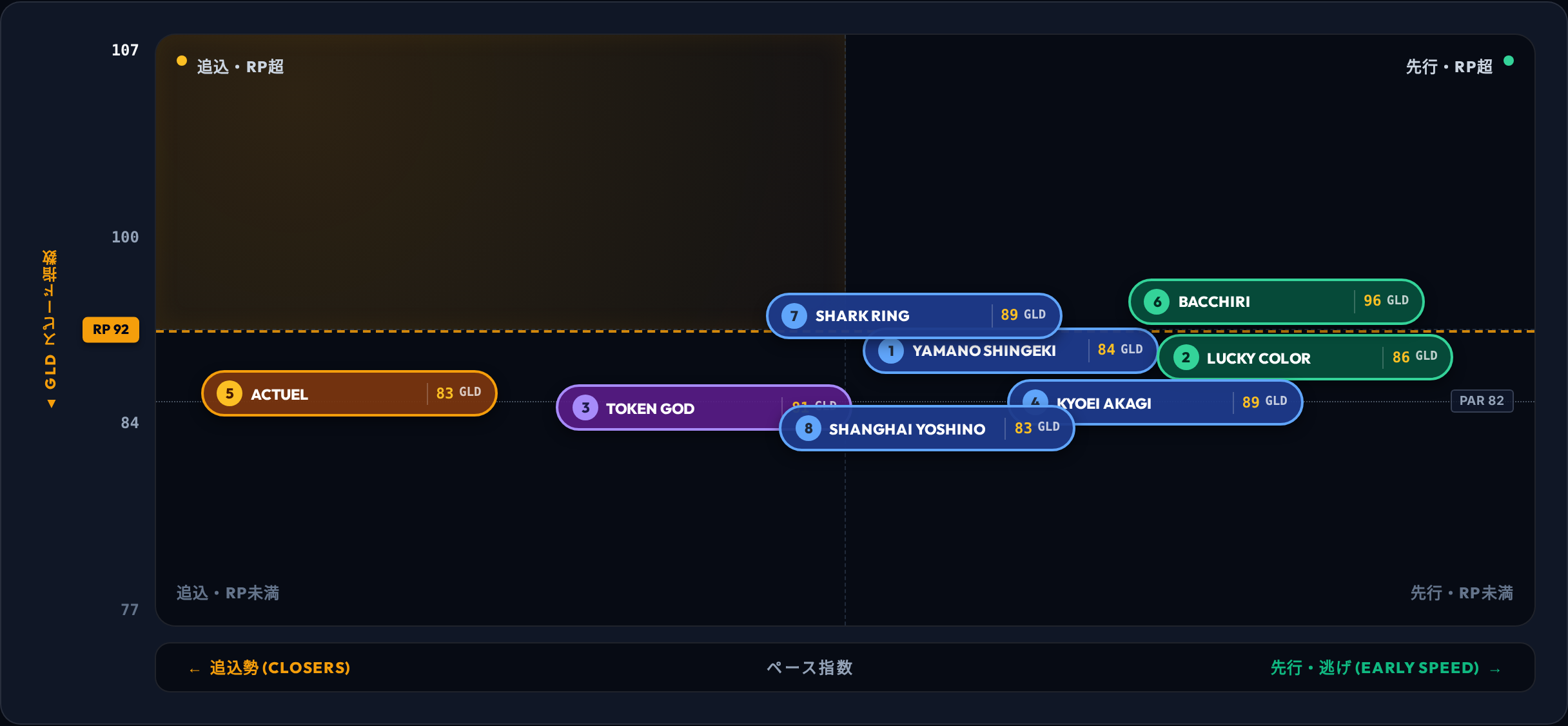Viewport: 1568px width, 726px height.
Task: Click the vertical GLD y-axis title
Action: coord(50,329)
